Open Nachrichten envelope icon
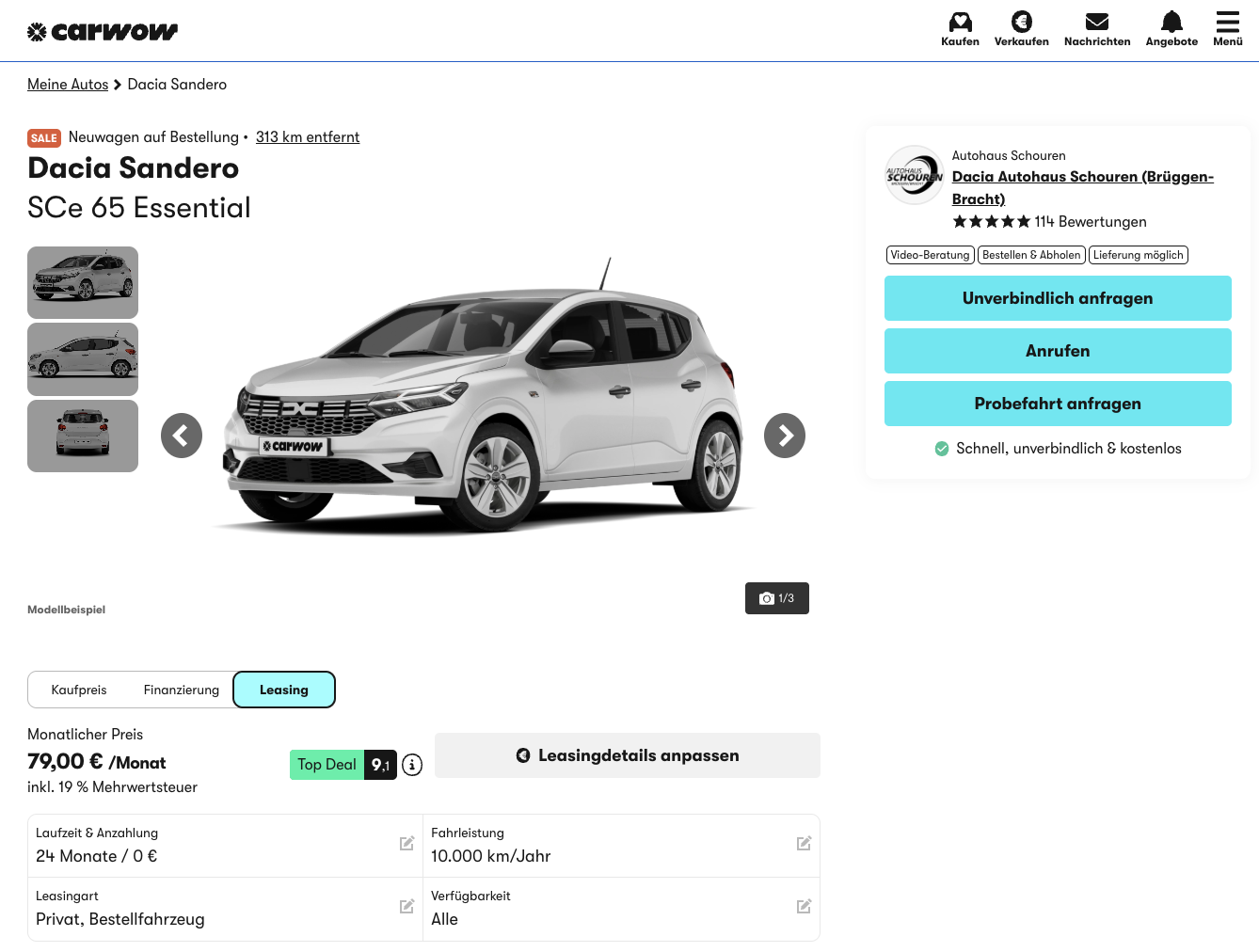The height and width of the screenshot is (952, 1259). point(1096,23)
